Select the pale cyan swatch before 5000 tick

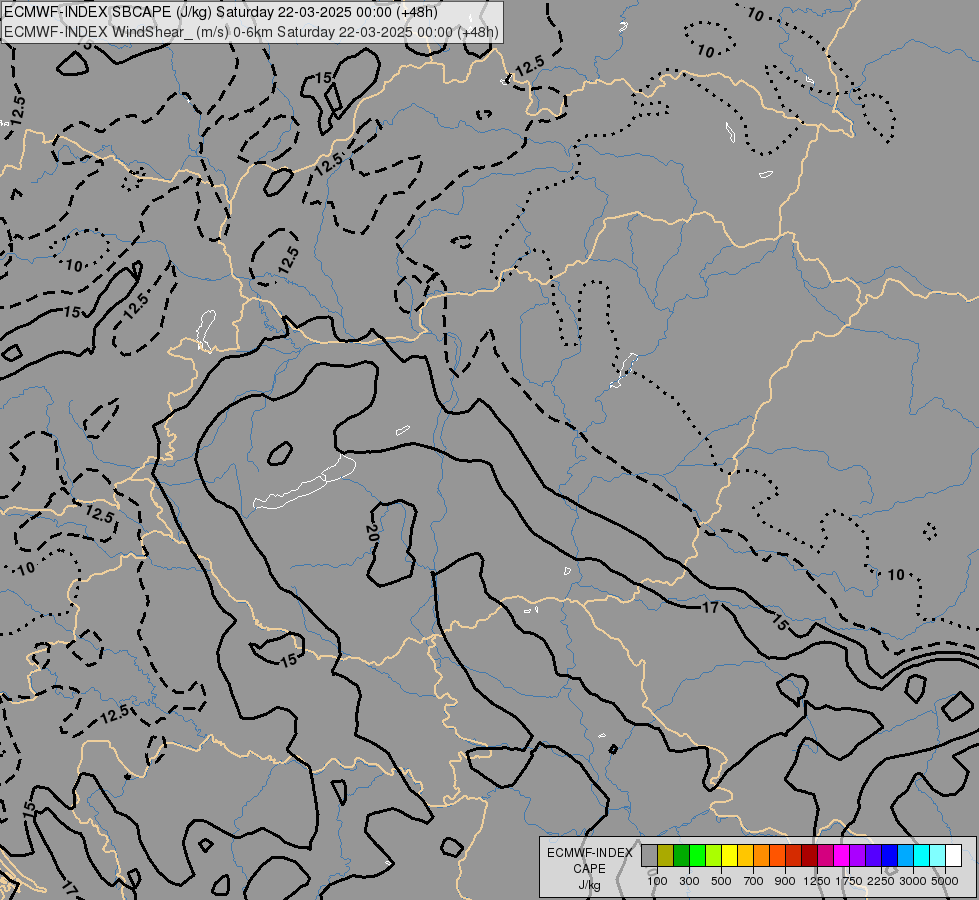(937, 855)
